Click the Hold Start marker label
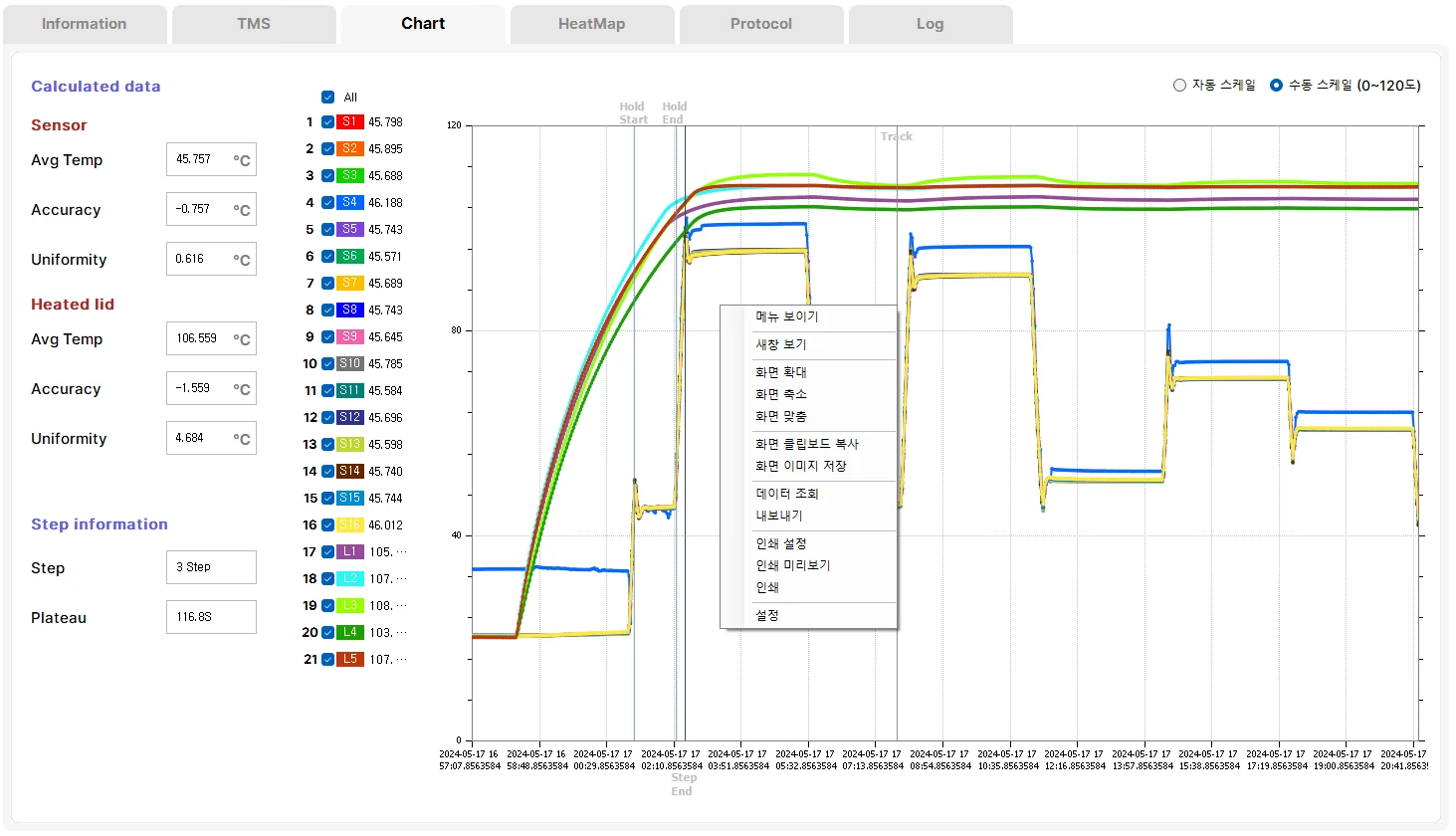Screen dimensions: 1456x836 [633, 113]
